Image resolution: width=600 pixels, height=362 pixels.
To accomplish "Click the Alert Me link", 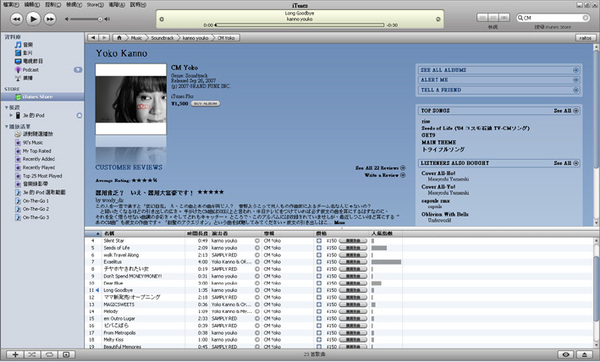I will point(499,80).
